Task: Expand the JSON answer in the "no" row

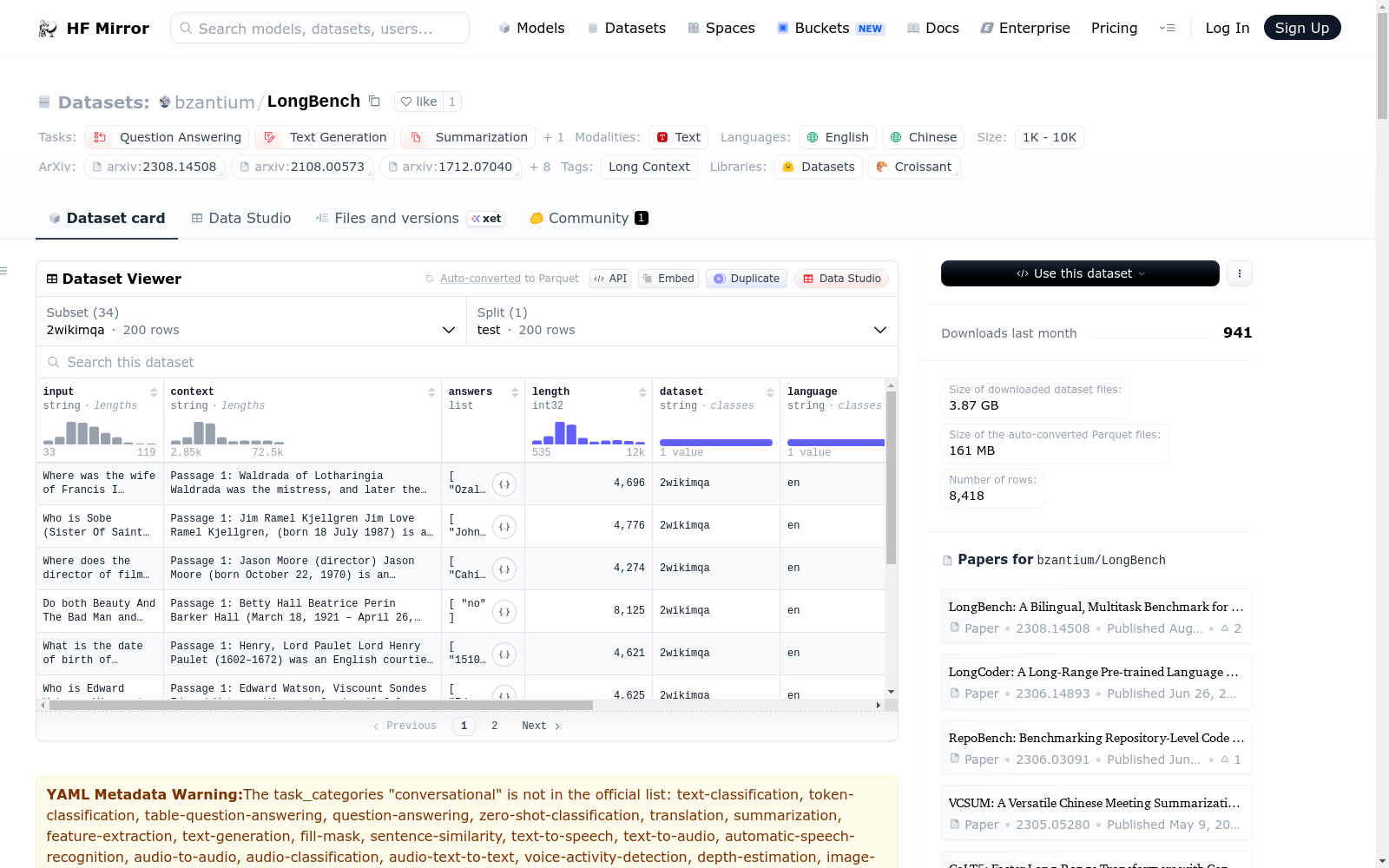Action: (504, 611)
